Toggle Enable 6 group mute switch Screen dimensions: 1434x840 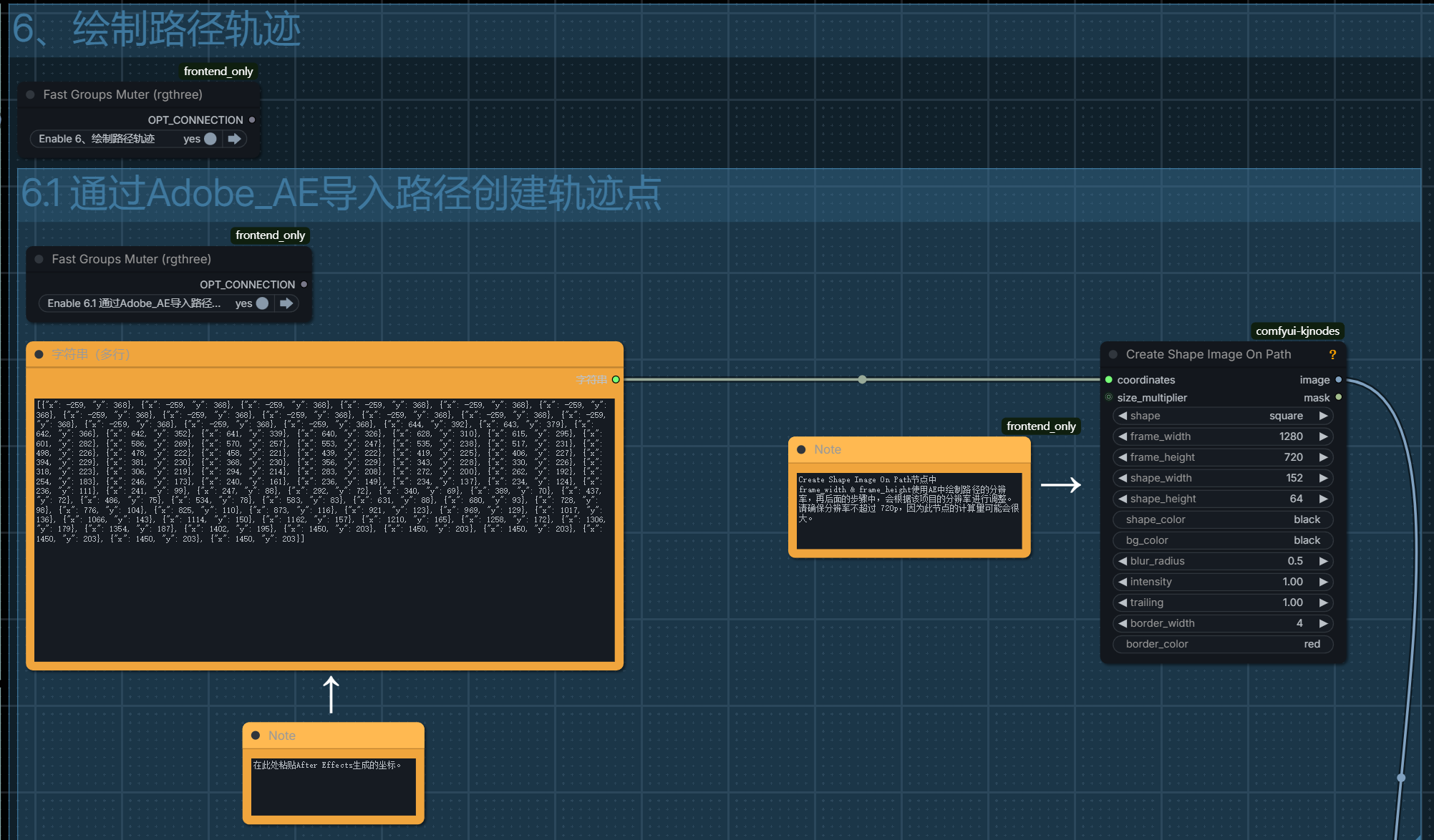click(210, 139)
